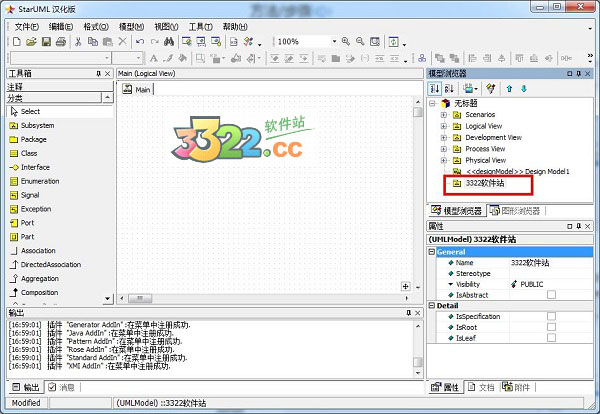Collapse the root 无标题 project node
This screenshot has width=600, height=414.
coord(432,103)
